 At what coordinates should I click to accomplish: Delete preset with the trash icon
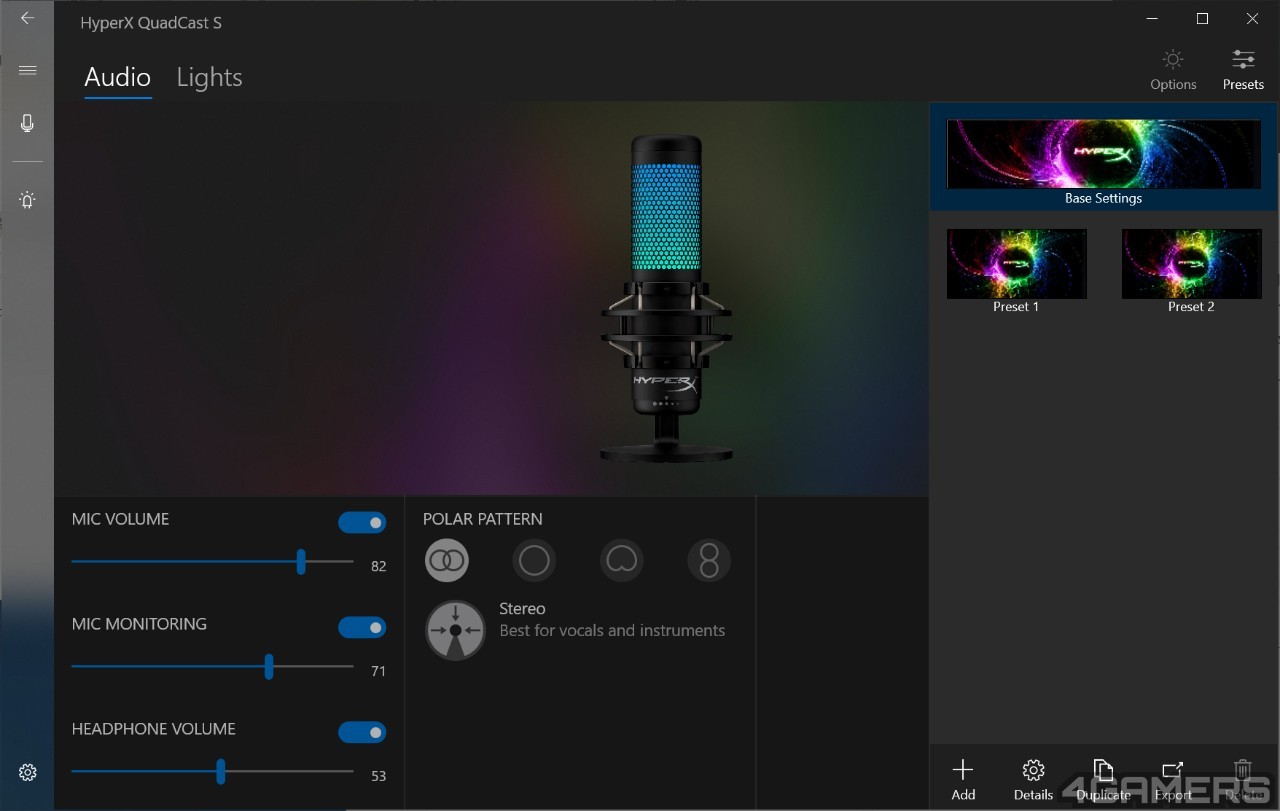tap(1243, 779)
